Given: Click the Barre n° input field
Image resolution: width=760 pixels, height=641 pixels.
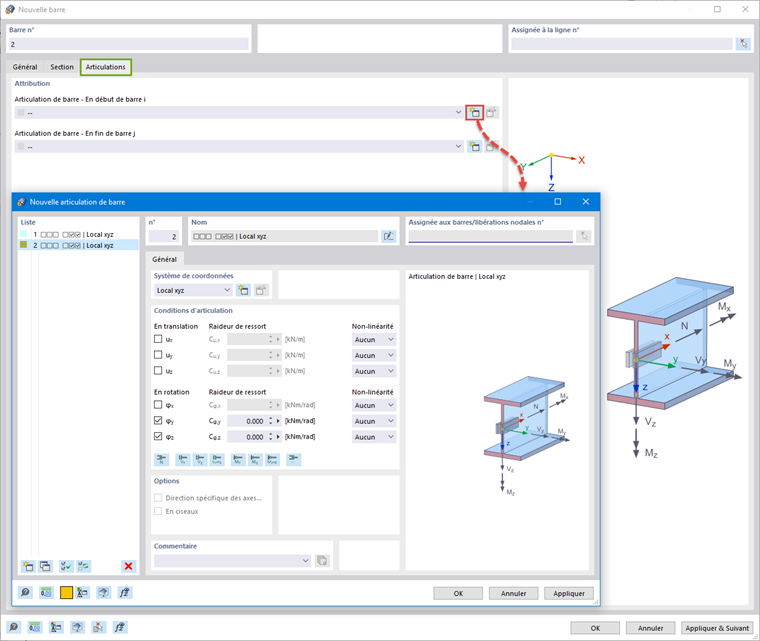Looking at the screenshot, I should (x=129, y=44).
